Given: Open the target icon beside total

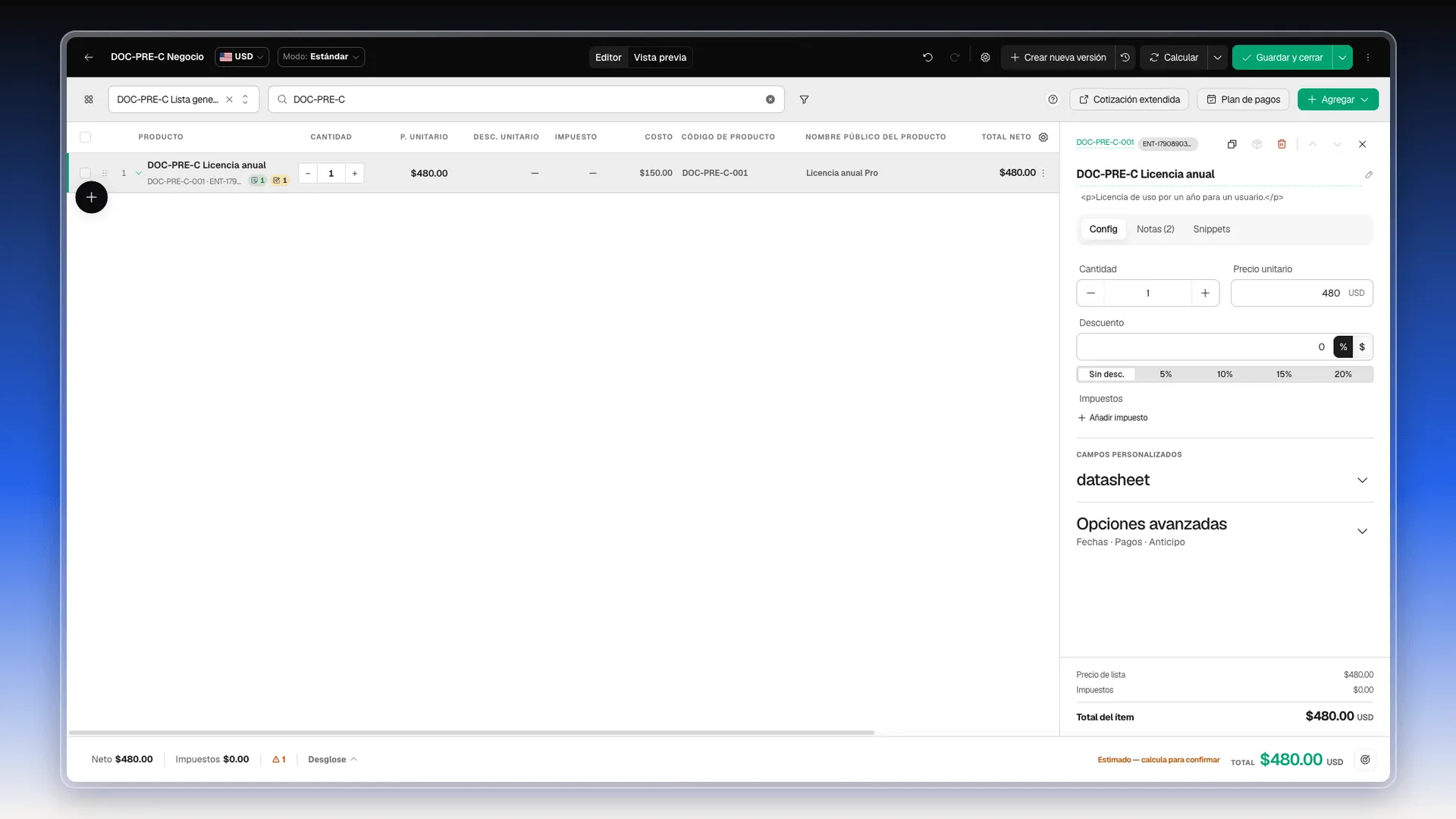Looking at the screenshot, I should pos(1365,759).
